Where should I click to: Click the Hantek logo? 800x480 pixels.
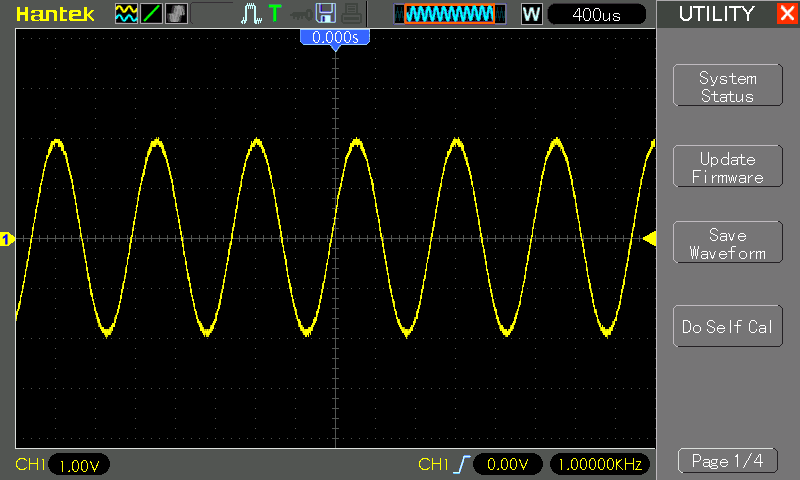(x=55, y=14)
